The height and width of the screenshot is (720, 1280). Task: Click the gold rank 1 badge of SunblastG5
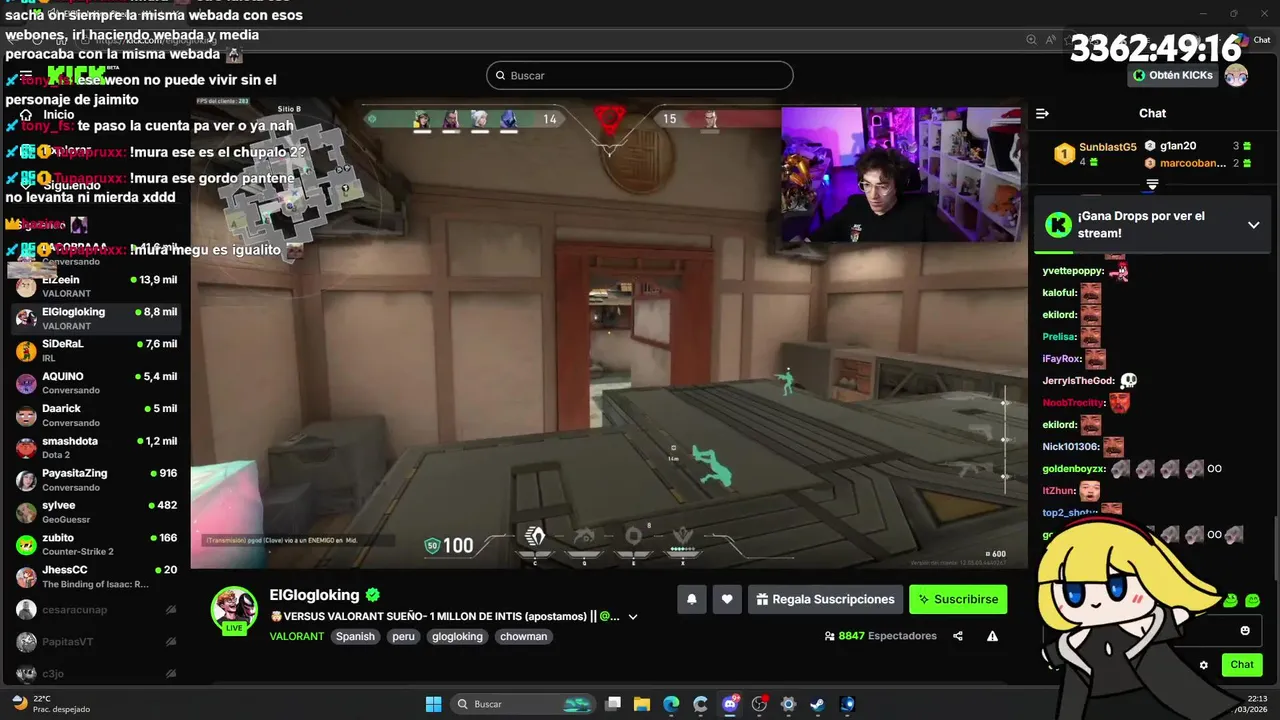tap(1064, 153)
